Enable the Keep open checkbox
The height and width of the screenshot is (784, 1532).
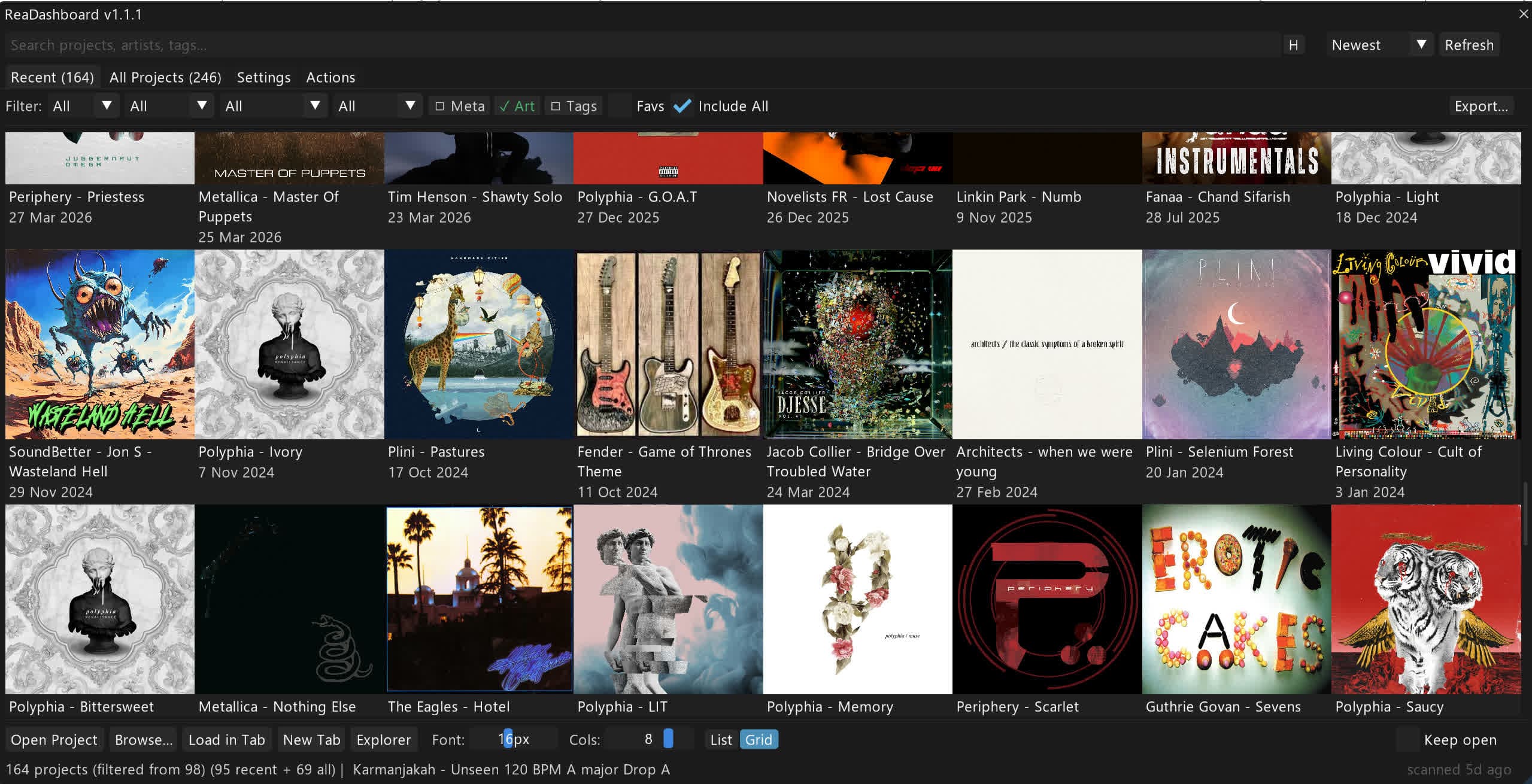click(1407, 740)
